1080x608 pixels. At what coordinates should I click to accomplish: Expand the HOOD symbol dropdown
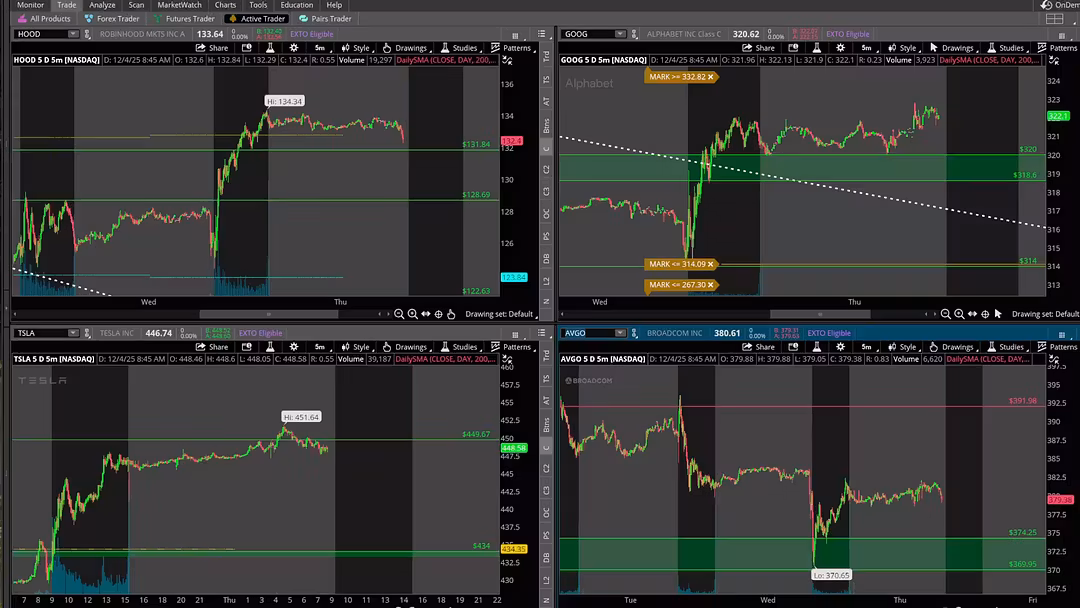click(72, 34)
